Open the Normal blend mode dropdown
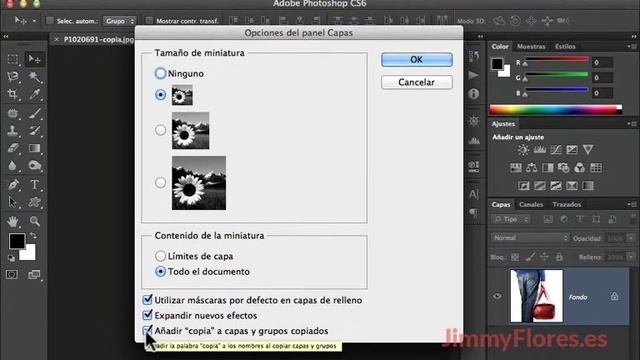This screenshot has height=360, width=640. 530,238
